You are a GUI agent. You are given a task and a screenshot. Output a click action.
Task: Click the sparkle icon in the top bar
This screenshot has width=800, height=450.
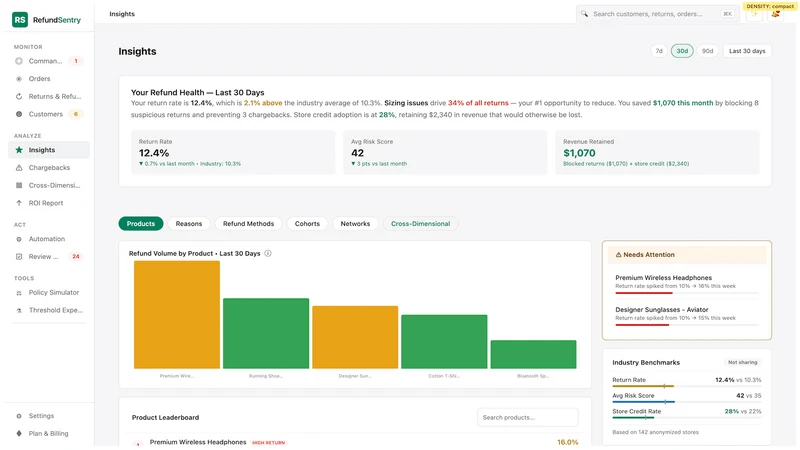(x=754, y=14)
